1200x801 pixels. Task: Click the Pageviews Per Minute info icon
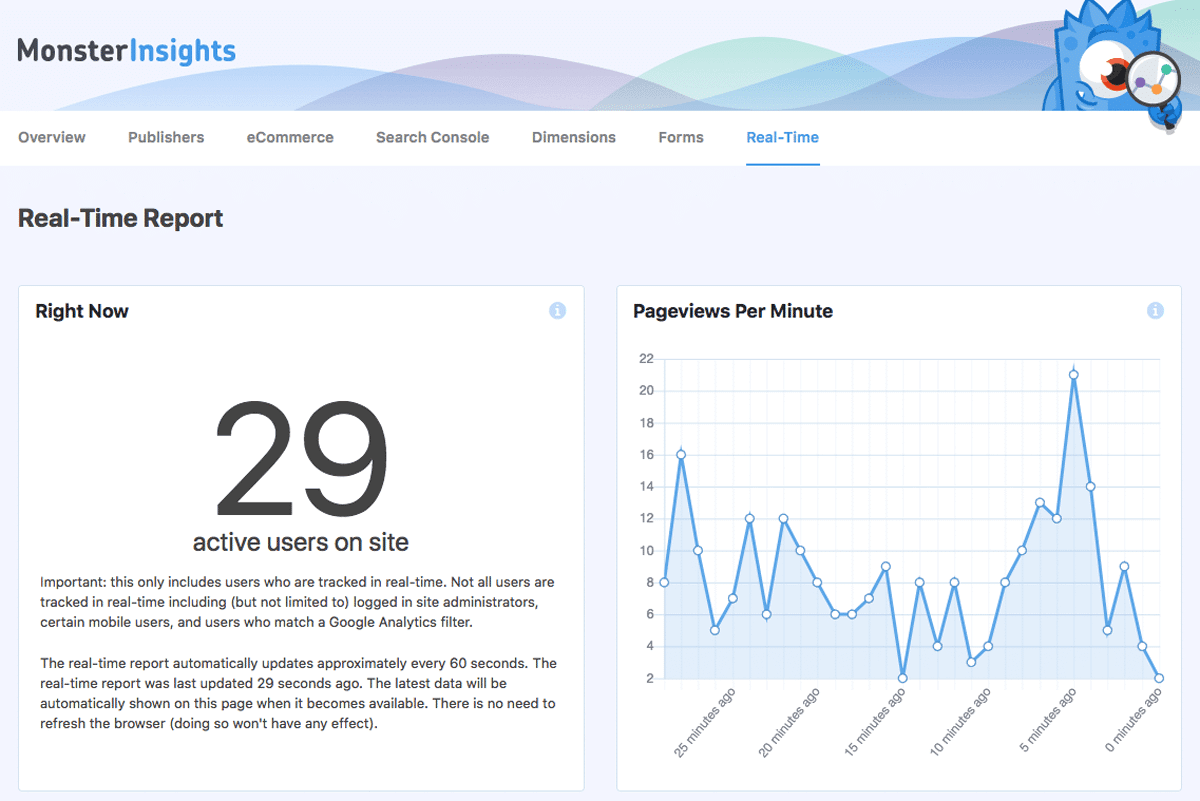[x=1155, y=311]
